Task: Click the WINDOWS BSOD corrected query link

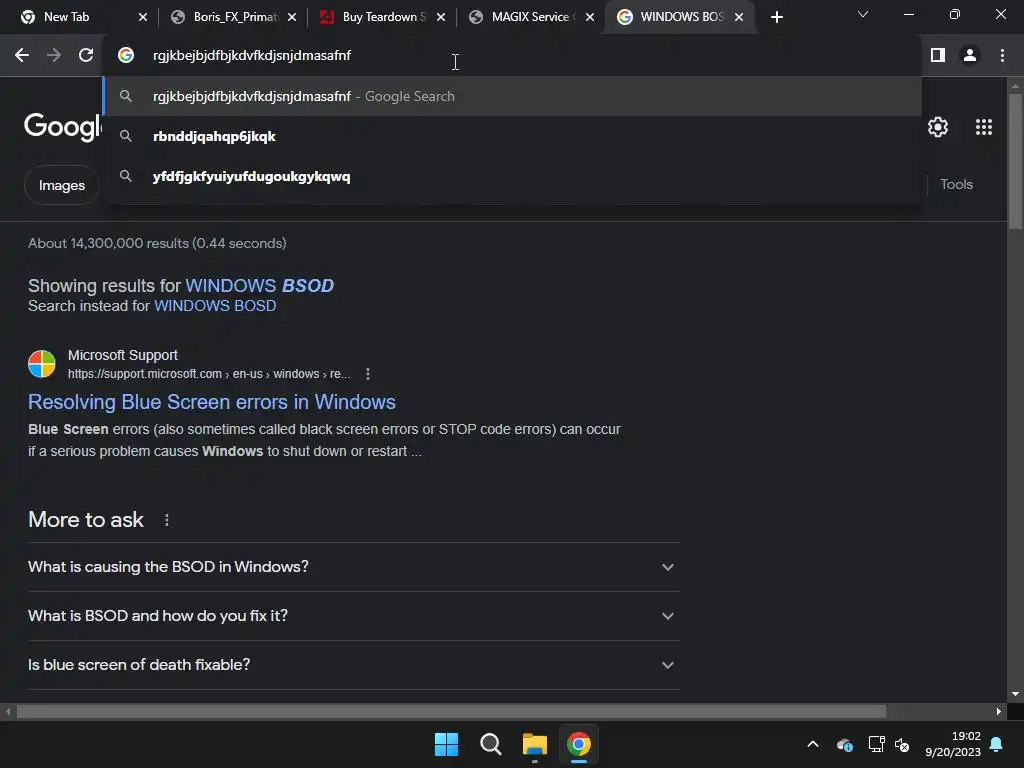Action: (x=260, y=285)
